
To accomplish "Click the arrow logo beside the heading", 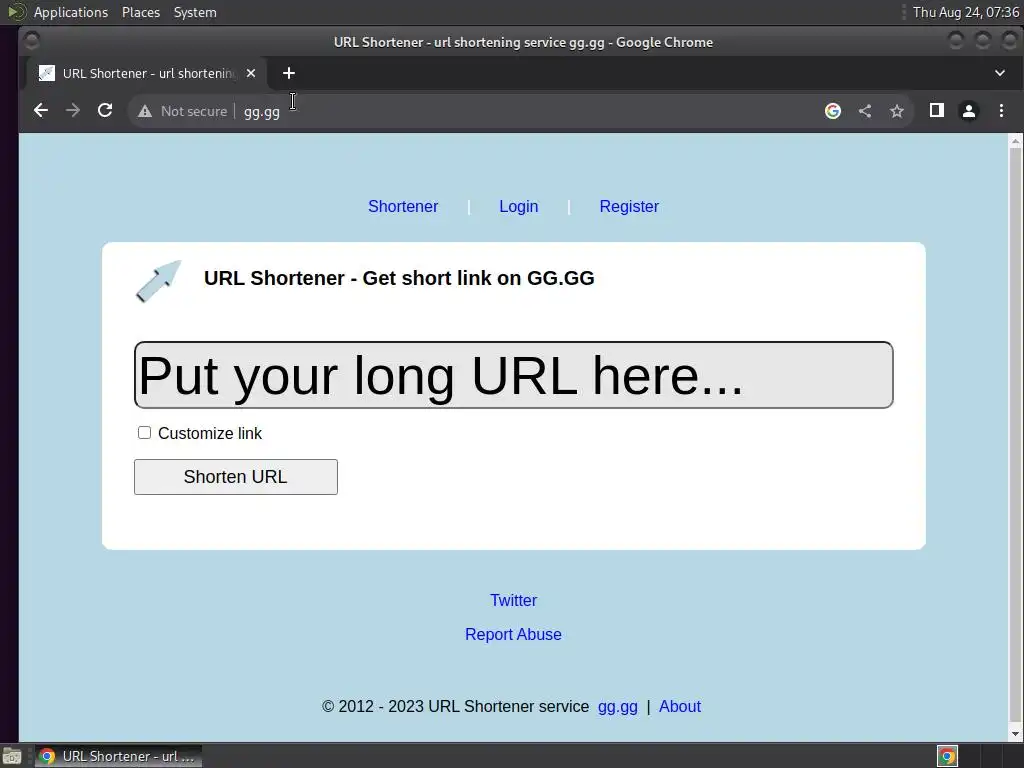I will 158,281.
